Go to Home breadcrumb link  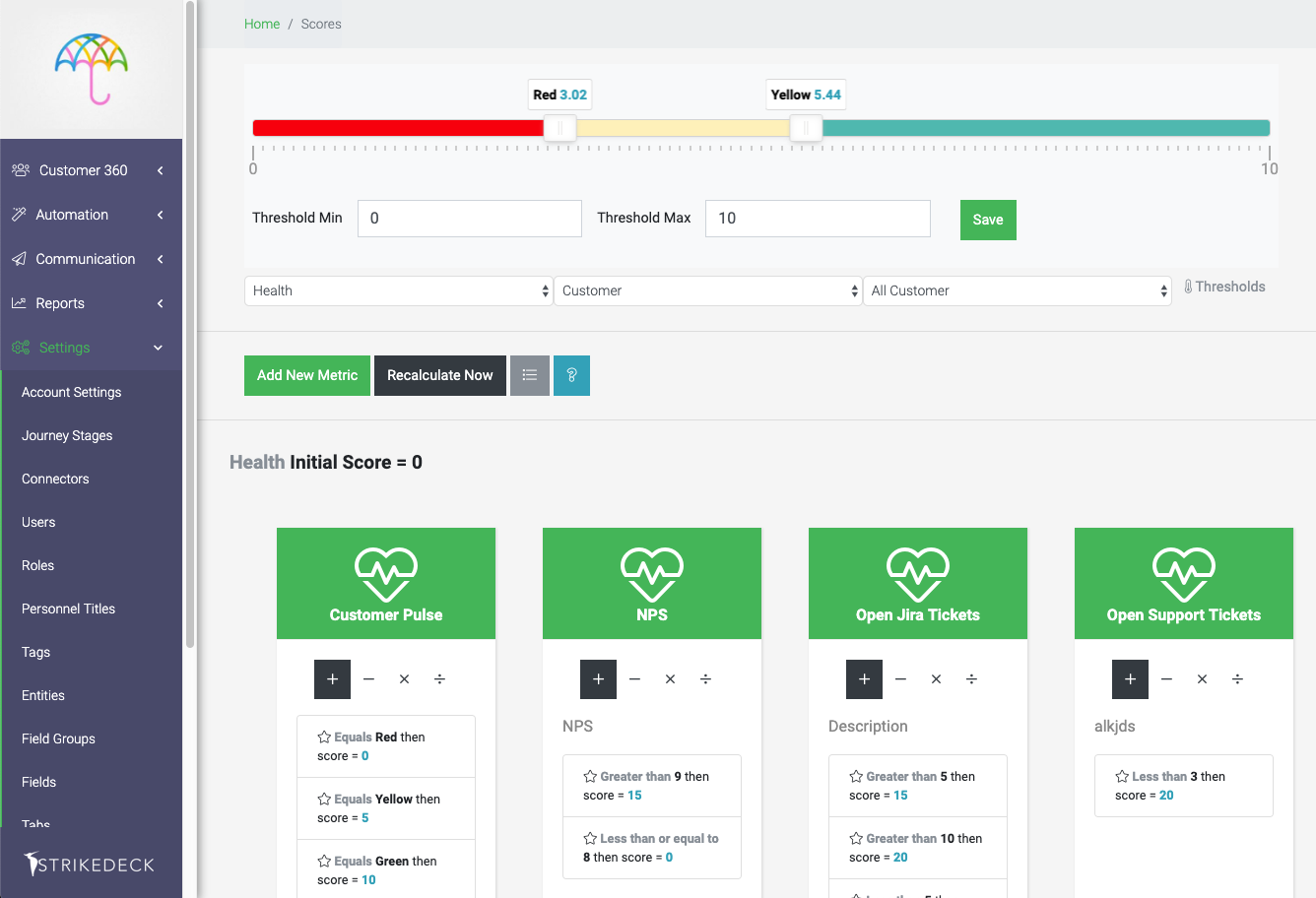pos(262,24)
